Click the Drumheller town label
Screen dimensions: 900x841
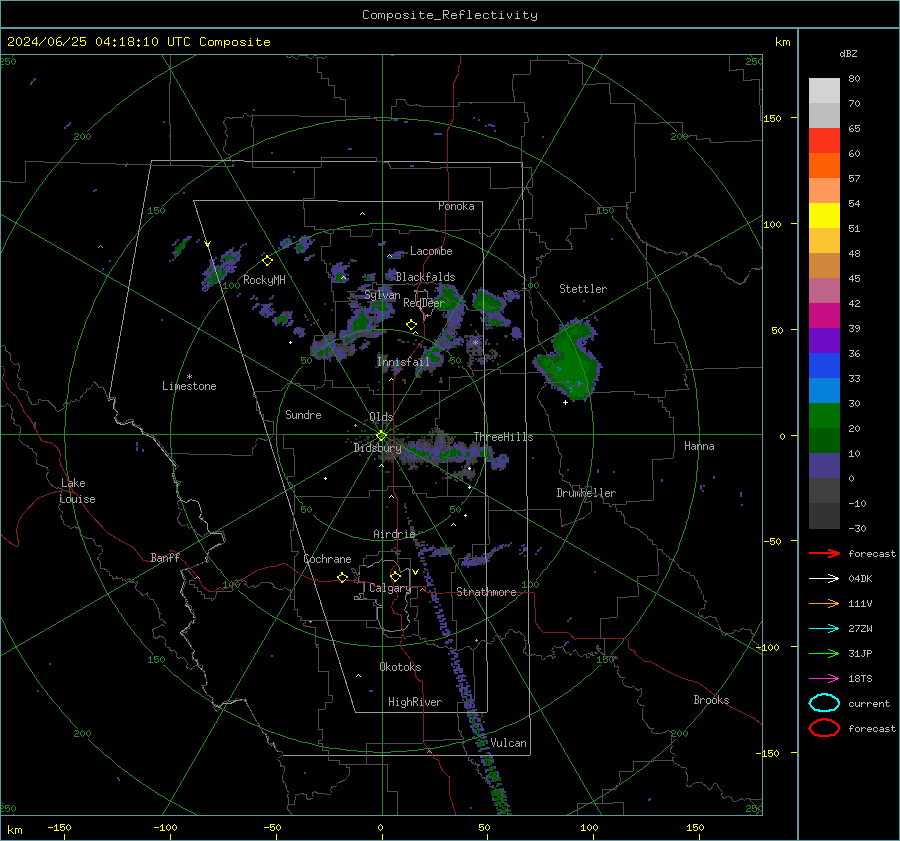586,493
